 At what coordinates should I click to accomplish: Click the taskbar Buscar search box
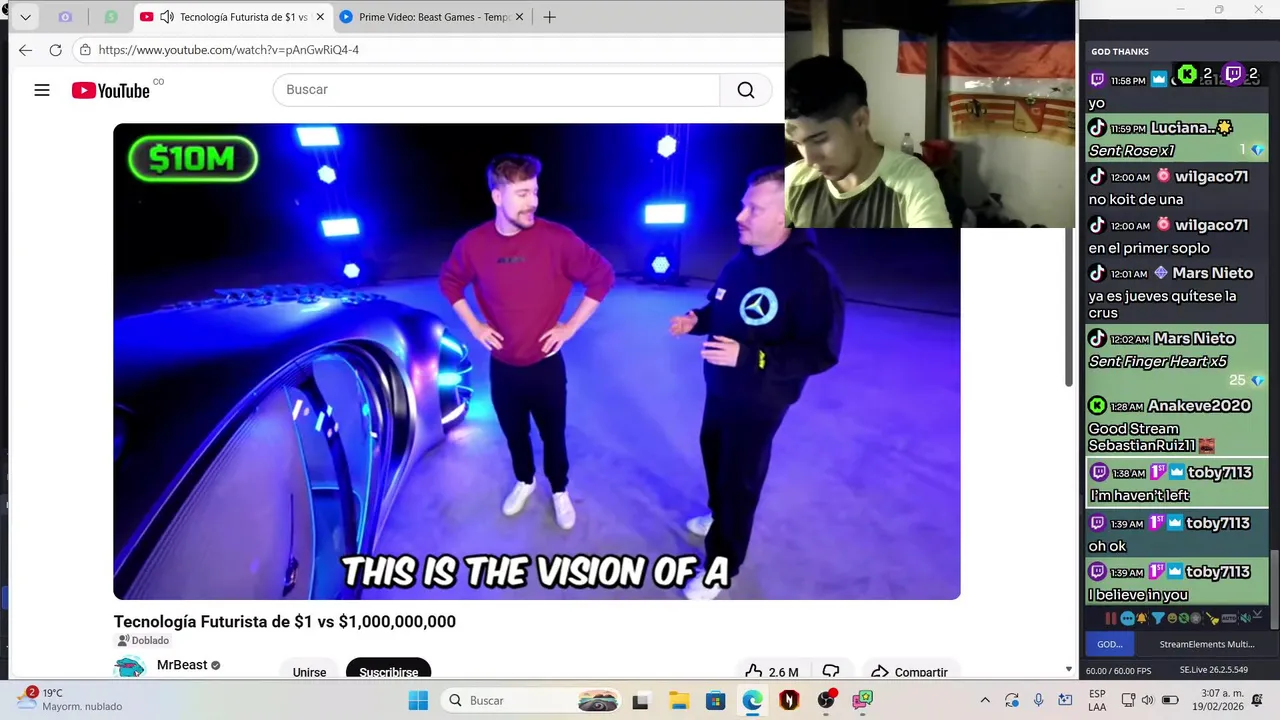532,700
